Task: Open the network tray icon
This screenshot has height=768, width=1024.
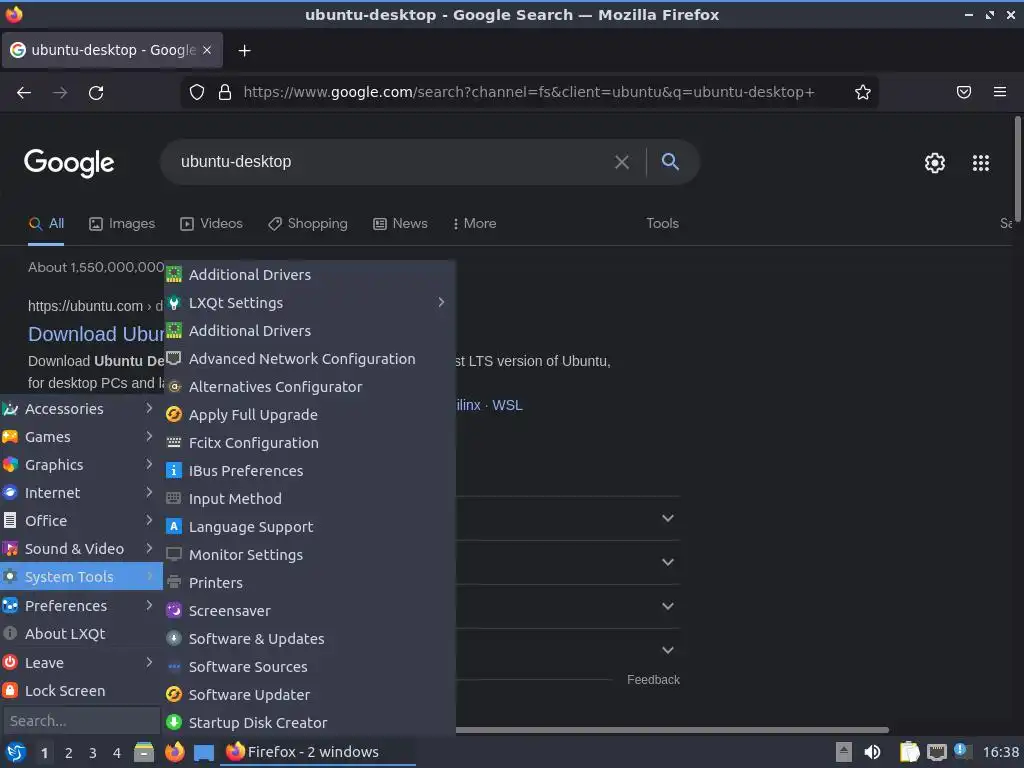Action: (x=936, y=752)
